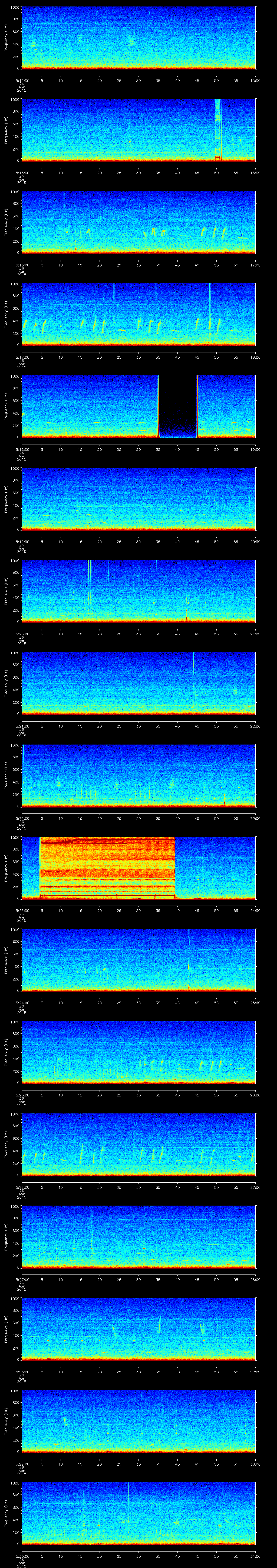The image size is (277, 1568).
Task: Select the 5:20:00 start time label
Action: coord(22,634)
